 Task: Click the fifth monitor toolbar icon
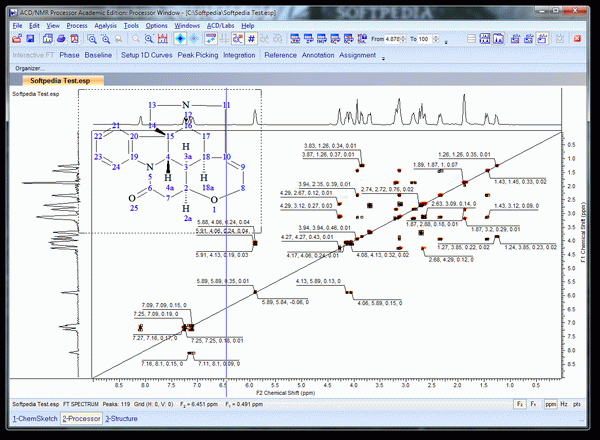[349, 39]
